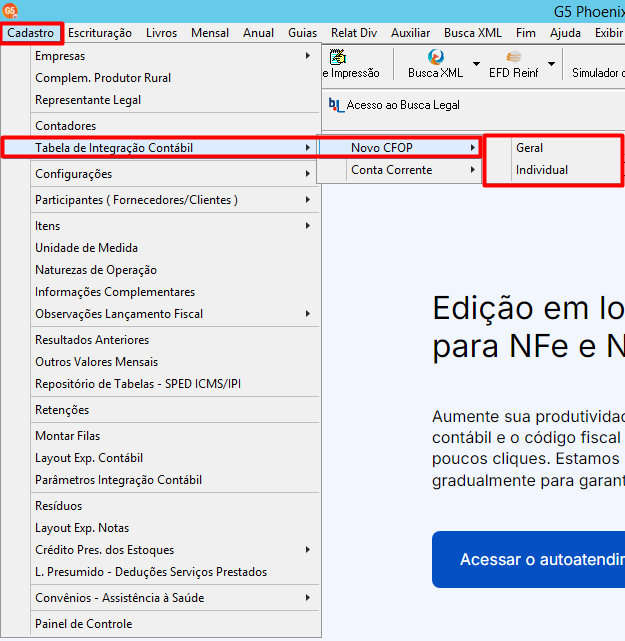Open the Guias menu
This screenshot has height=641, width=625.
[302, 33]
